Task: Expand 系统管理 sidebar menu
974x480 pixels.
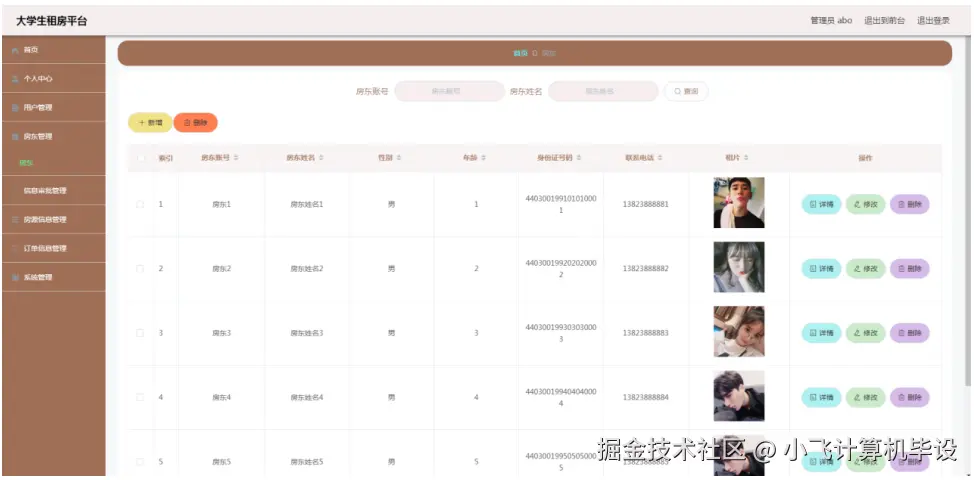Action: 53,278
